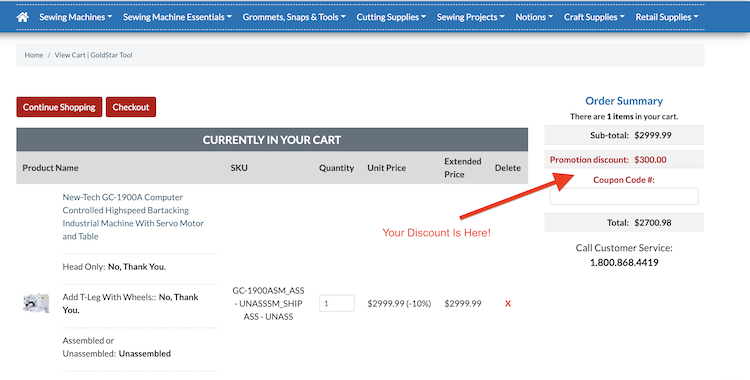Open the Cutting Supplies menu
Viewport: 750px width, 380px height.
point(391,17)
